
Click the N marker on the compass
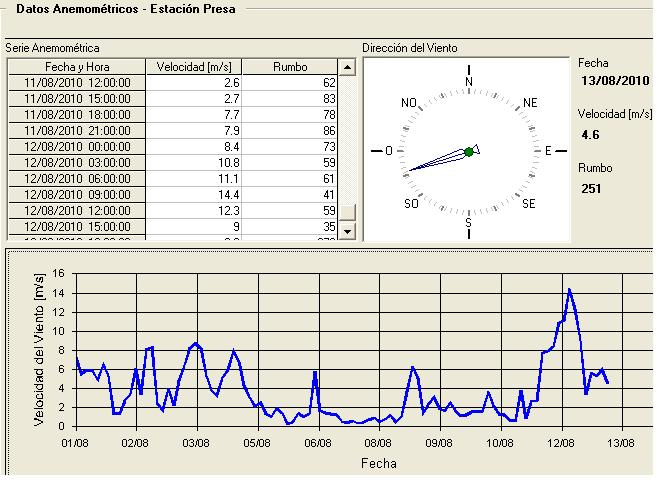point(469,81)
